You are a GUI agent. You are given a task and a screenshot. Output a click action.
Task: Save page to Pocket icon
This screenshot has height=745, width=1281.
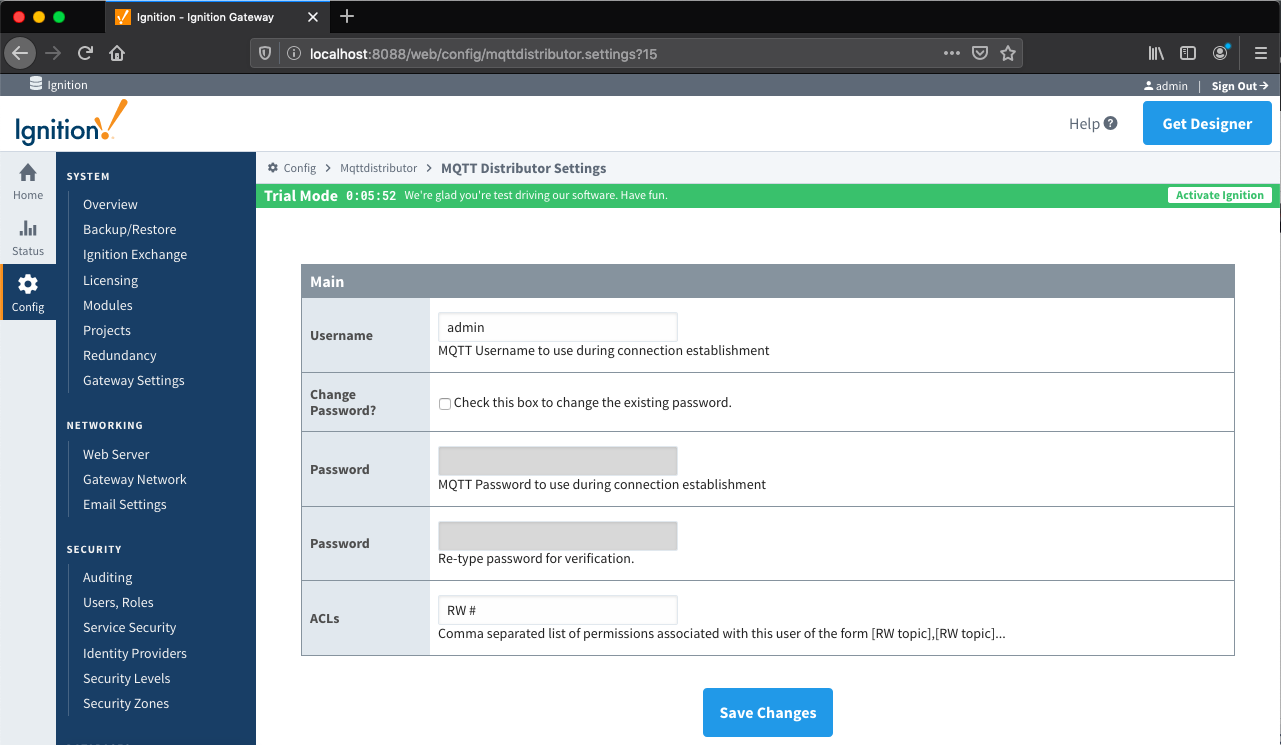(x=981, y=53)
